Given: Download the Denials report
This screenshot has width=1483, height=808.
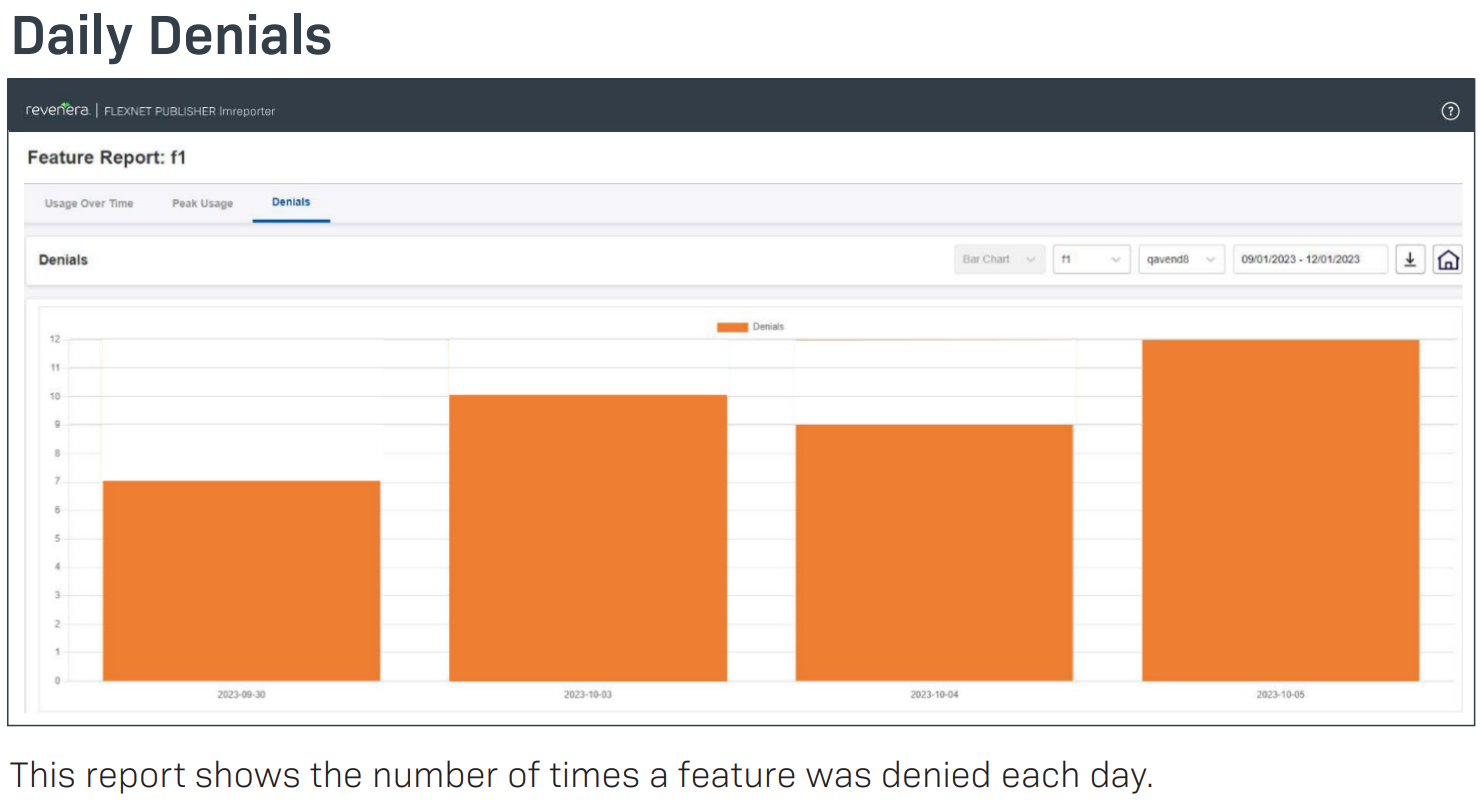Looking at the screenshot, I should (x=1410, y=260).
